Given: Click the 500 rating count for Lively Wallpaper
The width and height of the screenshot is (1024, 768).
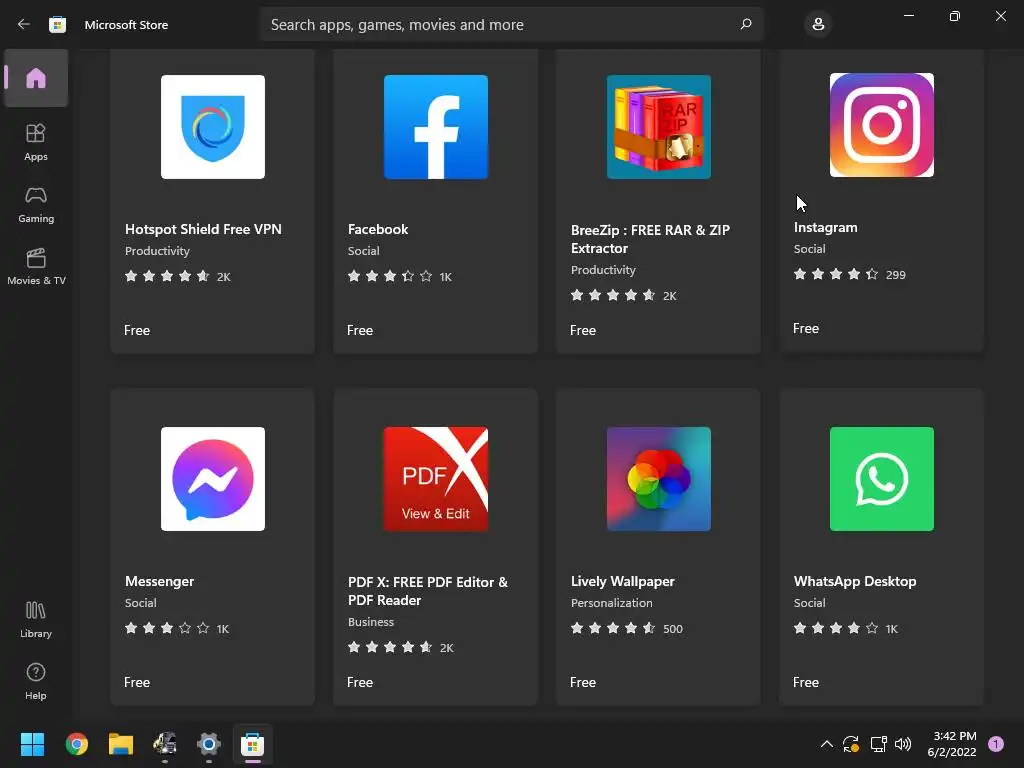Looking at the screenshot, I should click(x=673, y=629).
